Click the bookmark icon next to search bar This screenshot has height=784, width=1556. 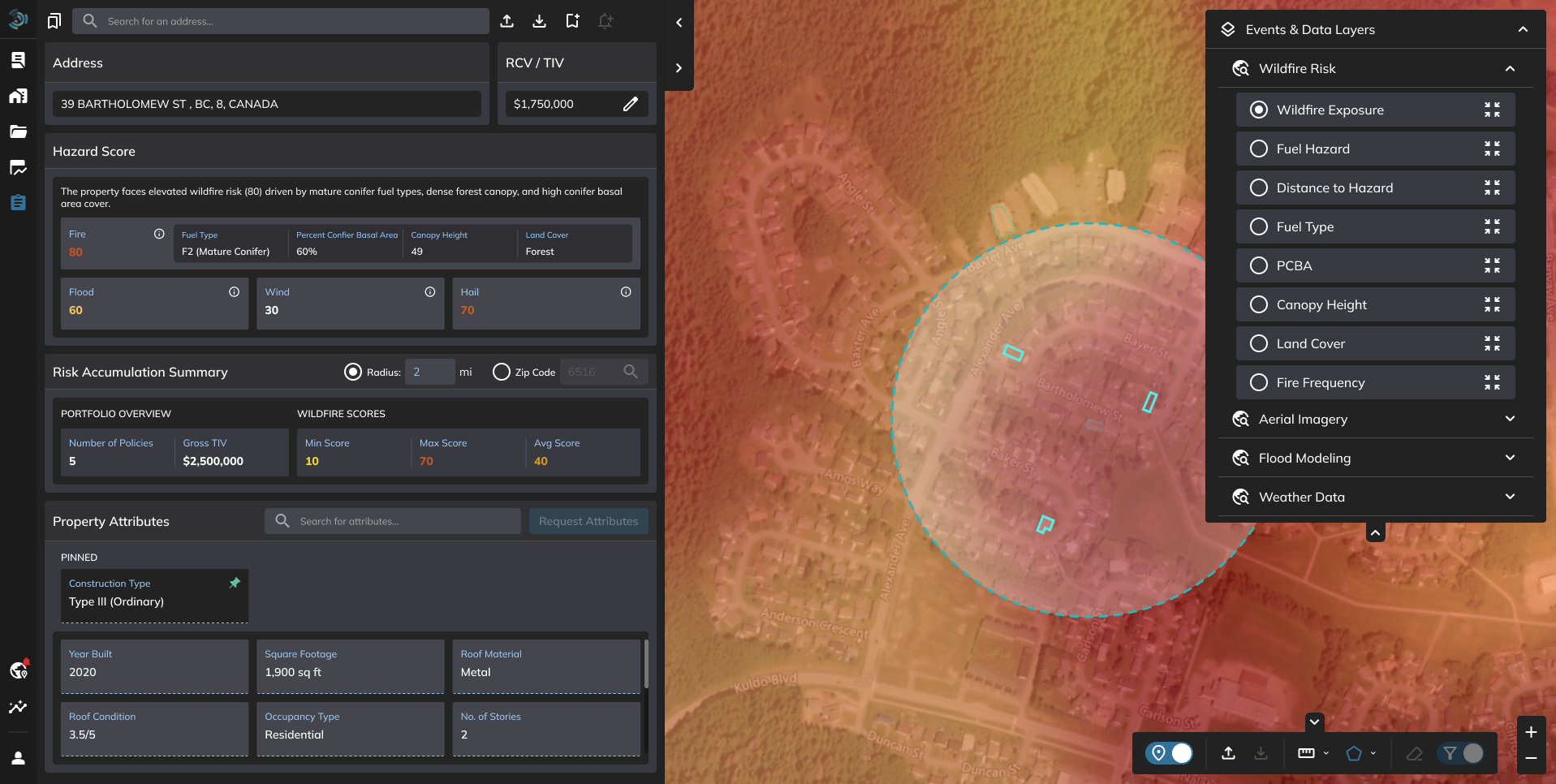point(54,21)
